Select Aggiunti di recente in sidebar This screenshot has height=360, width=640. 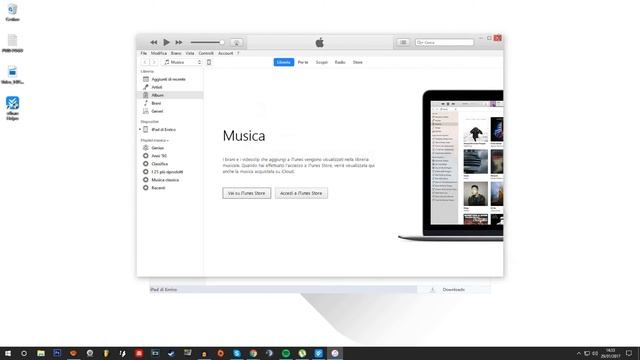click(x=170, y=79)
